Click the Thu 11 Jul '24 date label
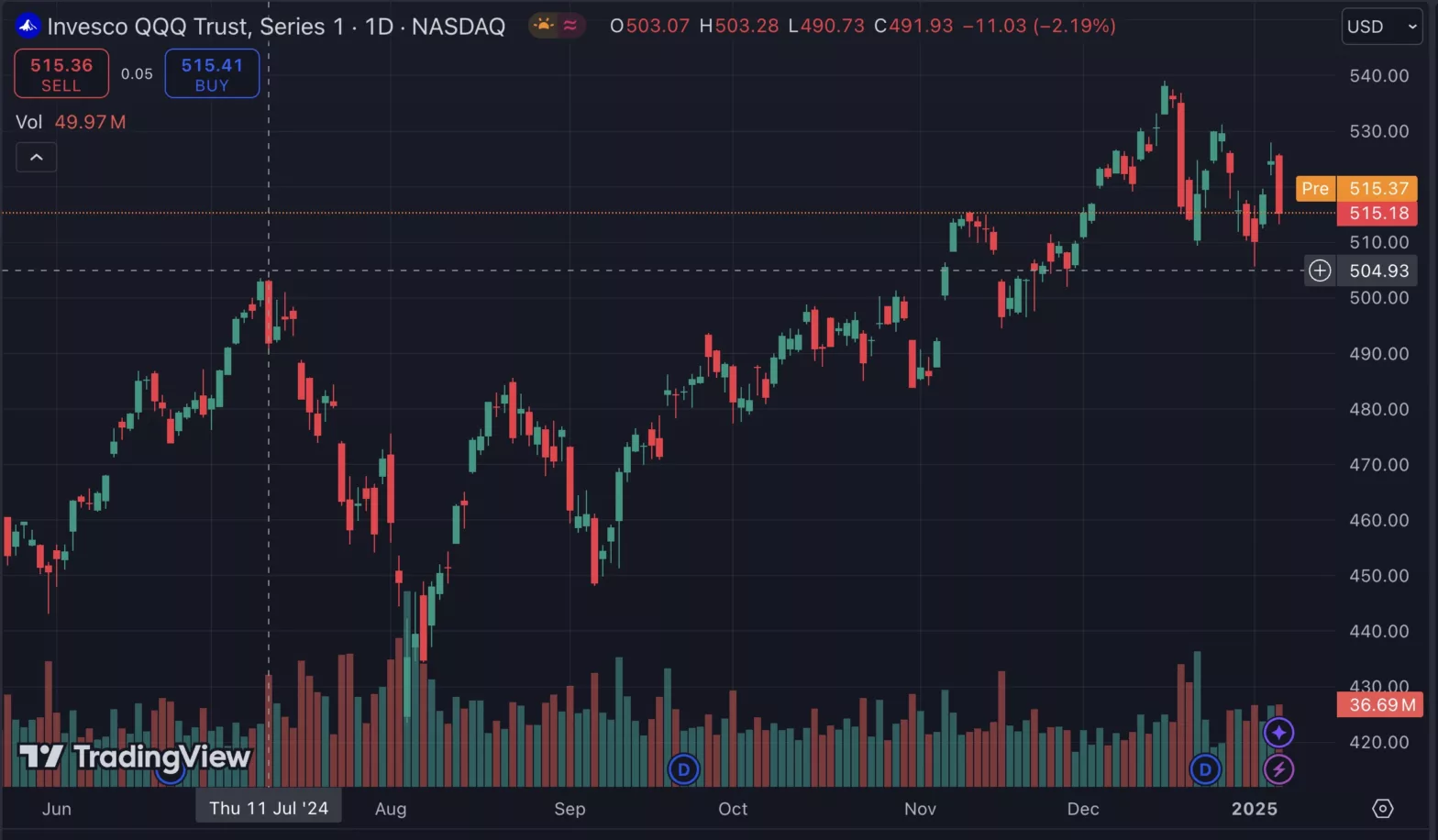The height and width of the screenshot is (840, 1438). [269, 808]
